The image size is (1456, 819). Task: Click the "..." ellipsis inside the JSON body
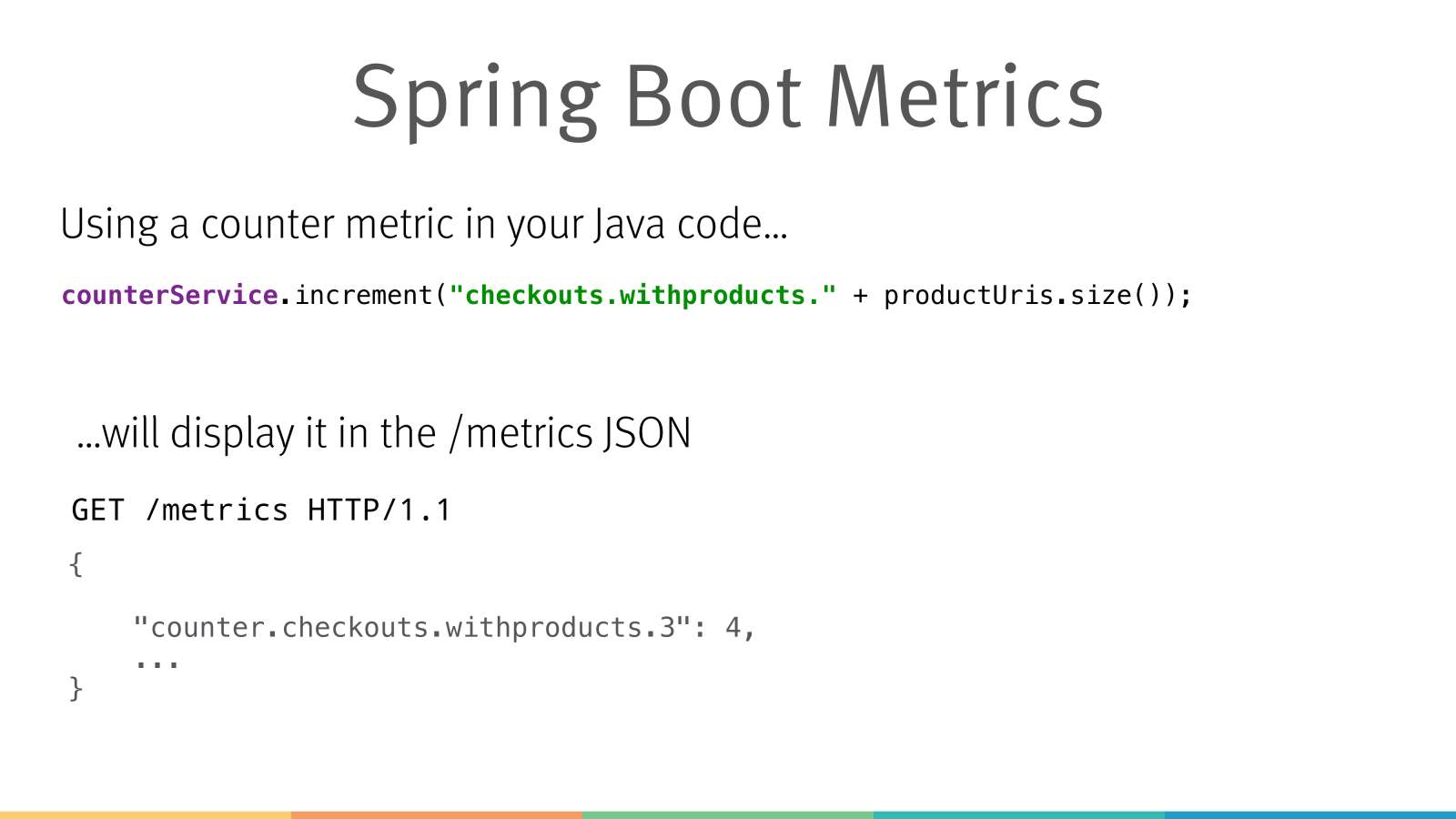[157, 664]
